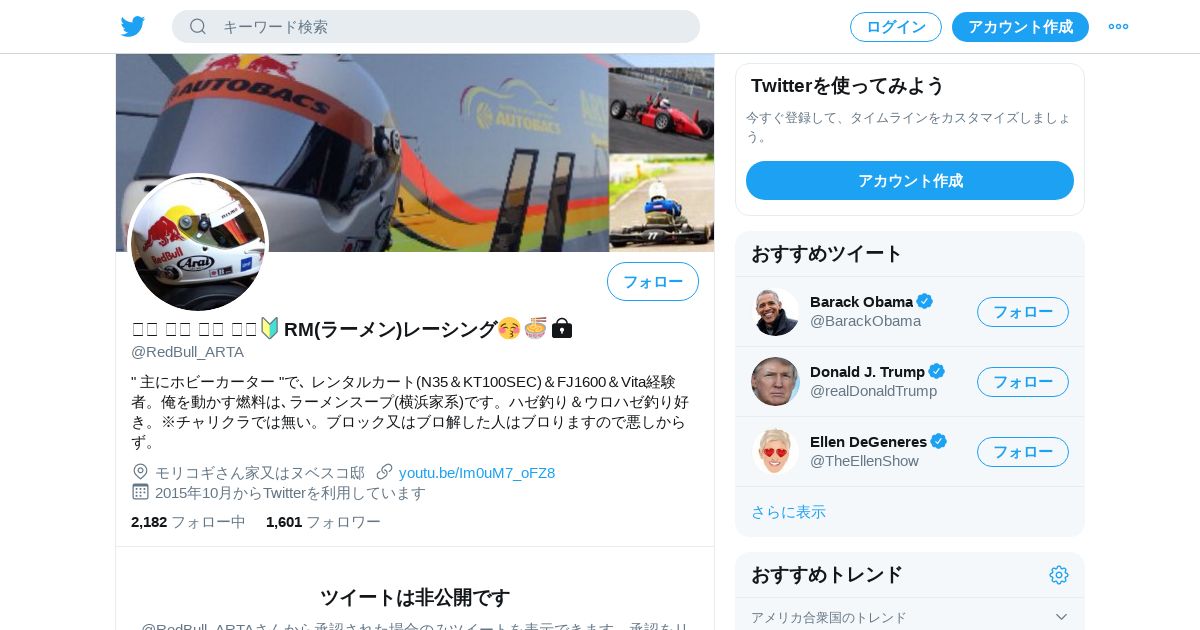Click the search magnifier icon

(x=198, y=27)
